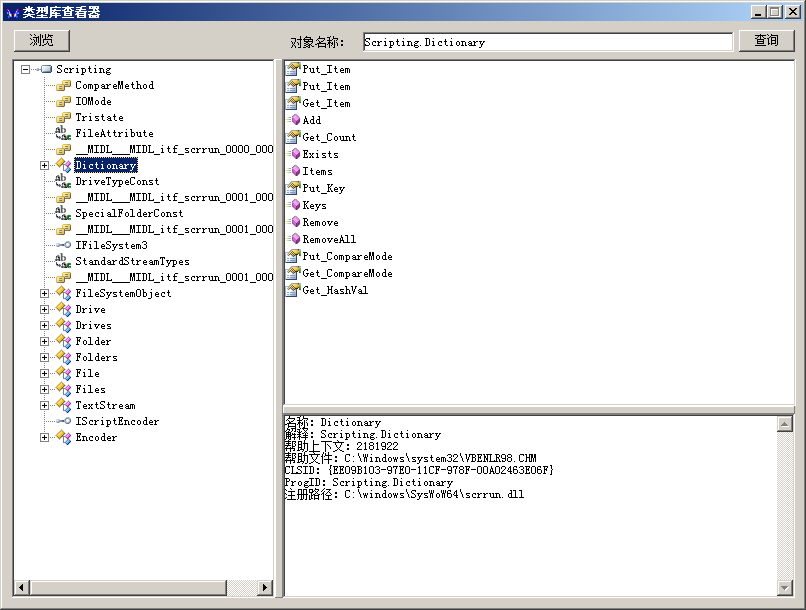This screenshot has width=806, height=610.
Task: Click the tree's horizontal scrollbar left arrow
Action: pyautogui.click(x=22, y=587)
